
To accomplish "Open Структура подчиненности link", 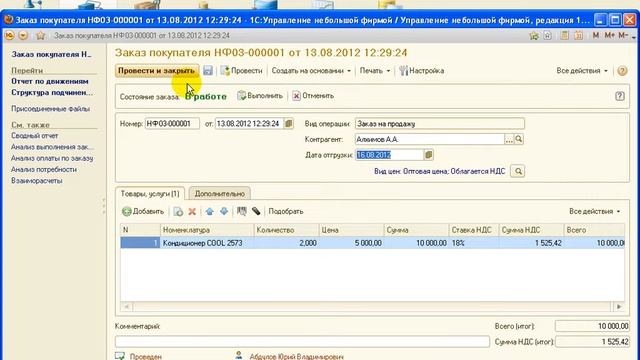I will click(x=52, y=92).
